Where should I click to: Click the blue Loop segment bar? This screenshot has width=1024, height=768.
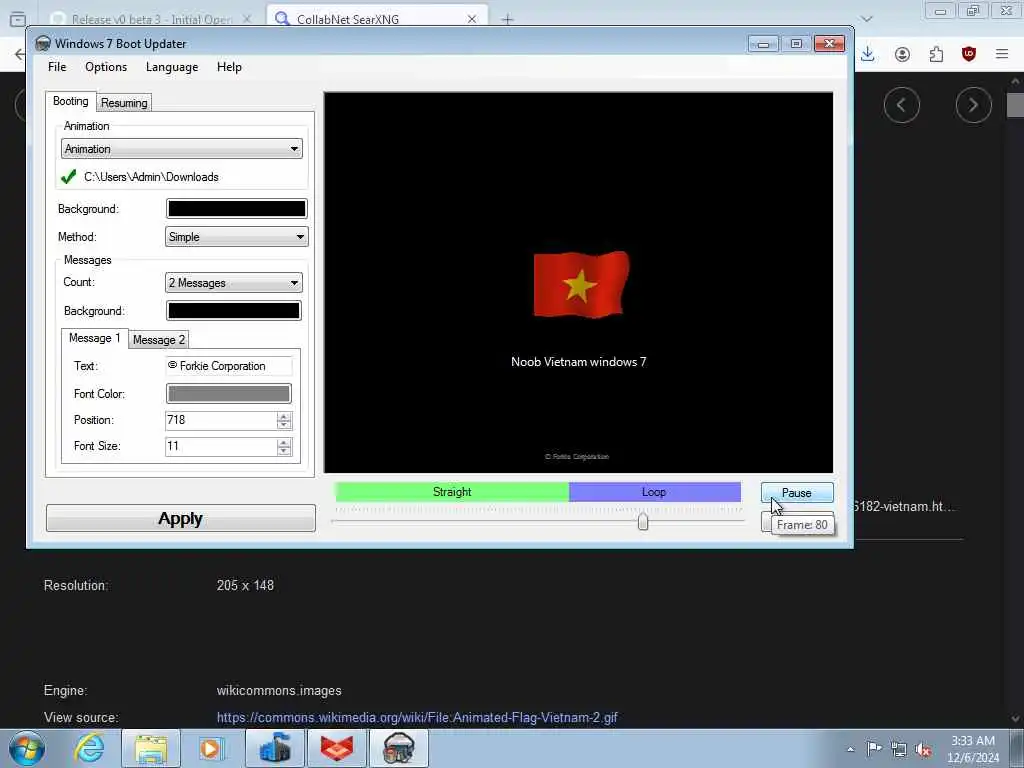654,492
